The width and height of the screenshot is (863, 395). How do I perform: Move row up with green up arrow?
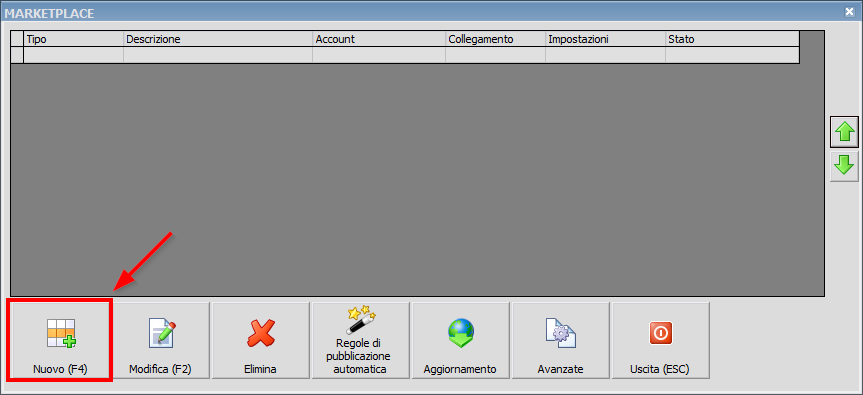point(844,132)
